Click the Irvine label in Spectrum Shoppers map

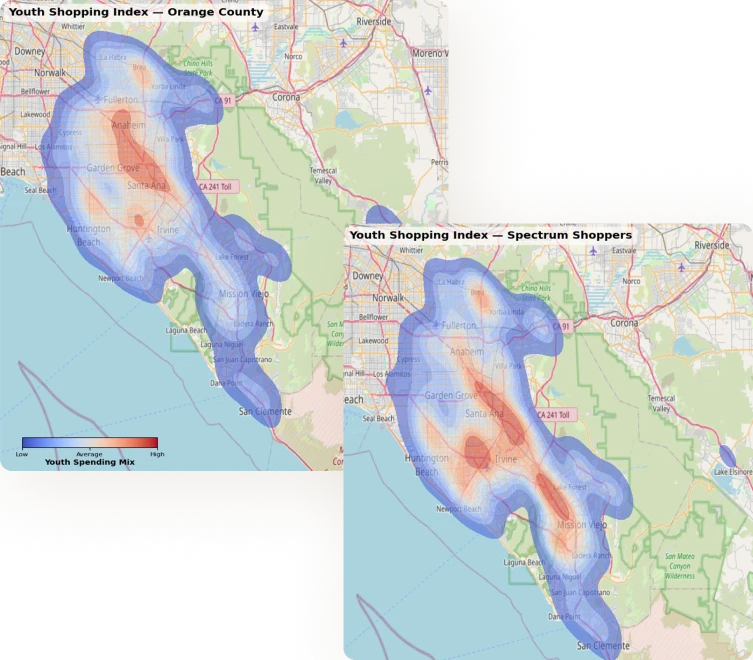point(506,459)
